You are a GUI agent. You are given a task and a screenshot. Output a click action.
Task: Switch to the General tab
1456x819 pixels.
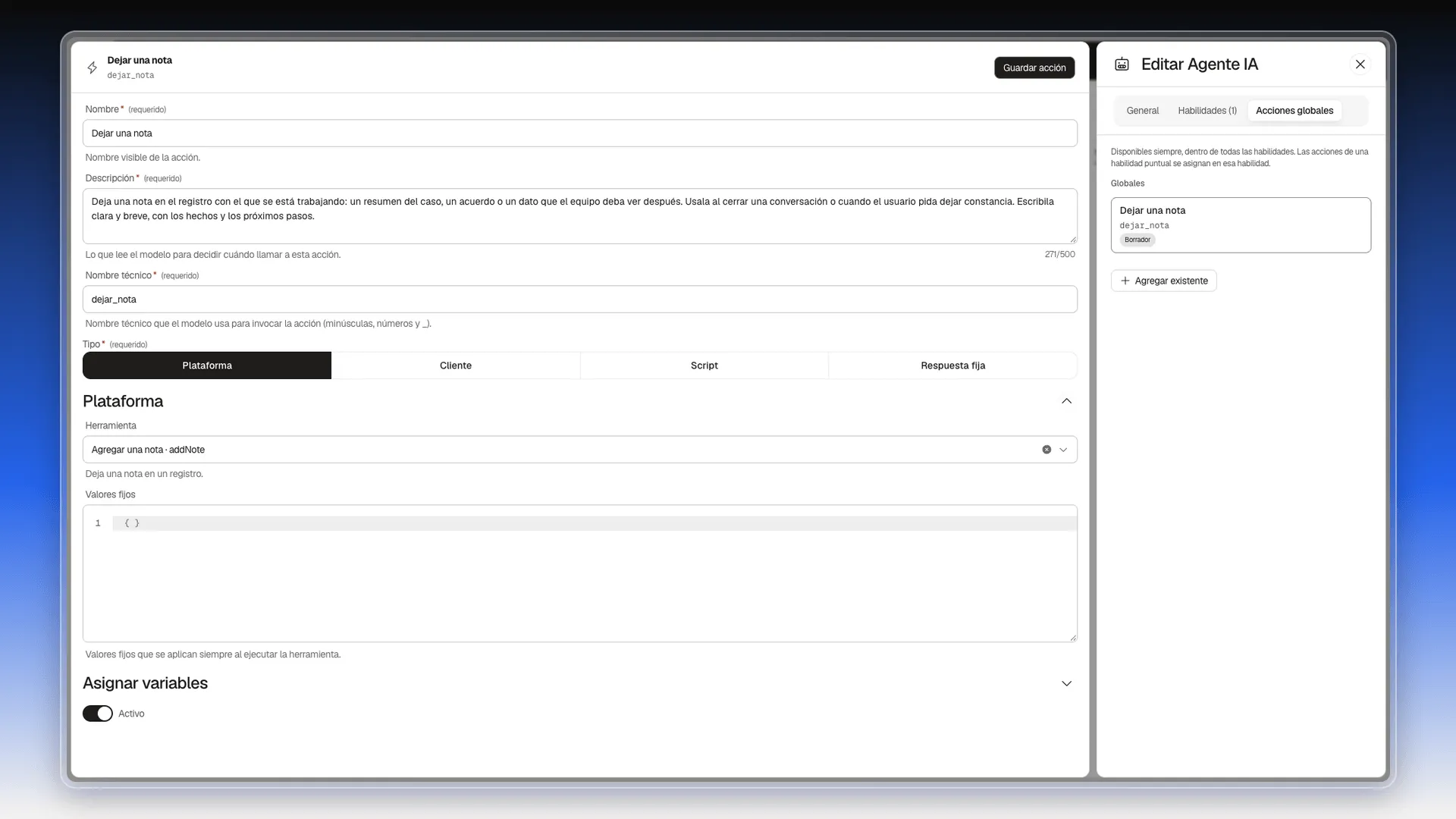click(1142, 111)
